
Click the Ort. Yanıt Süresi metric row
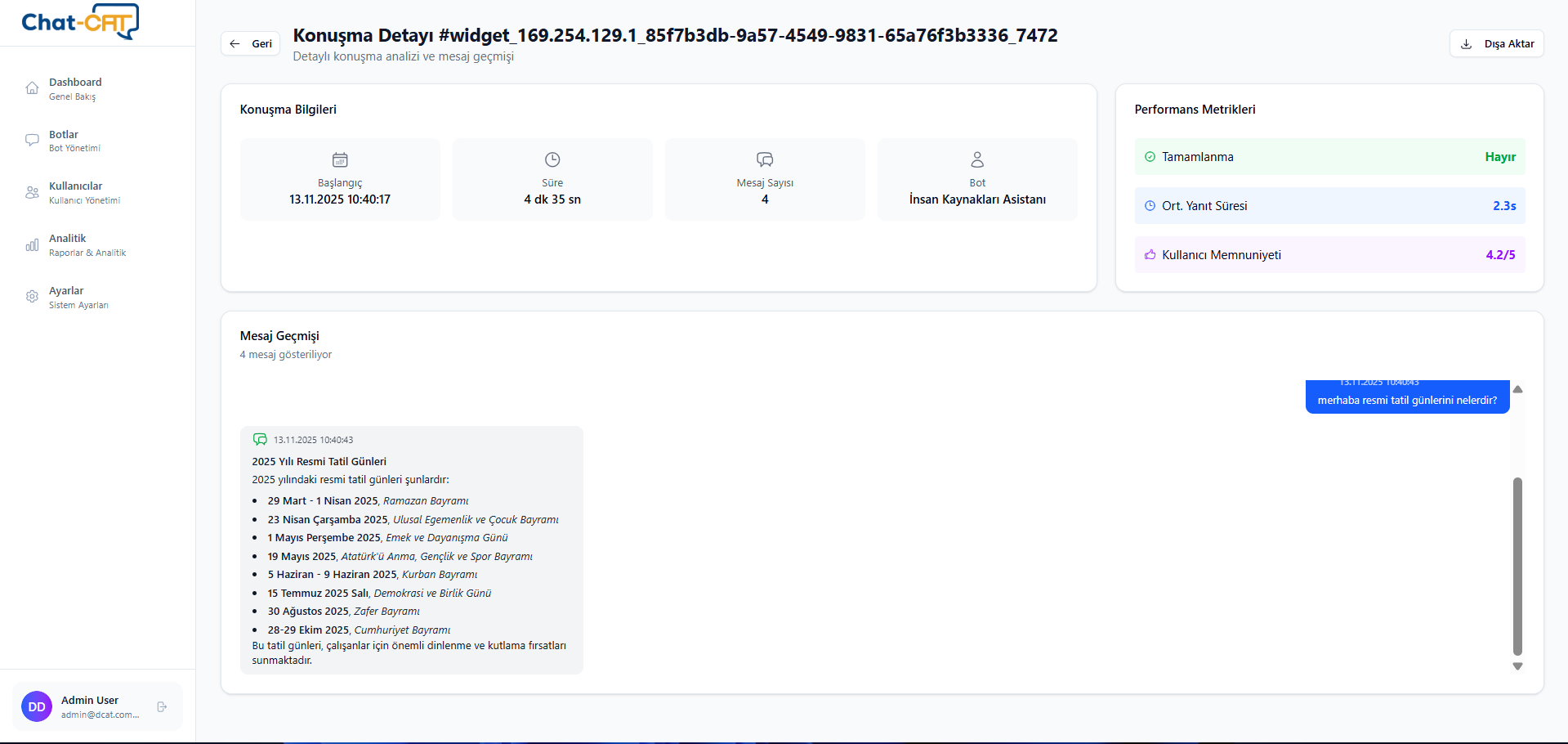(x=1329, y=206)
